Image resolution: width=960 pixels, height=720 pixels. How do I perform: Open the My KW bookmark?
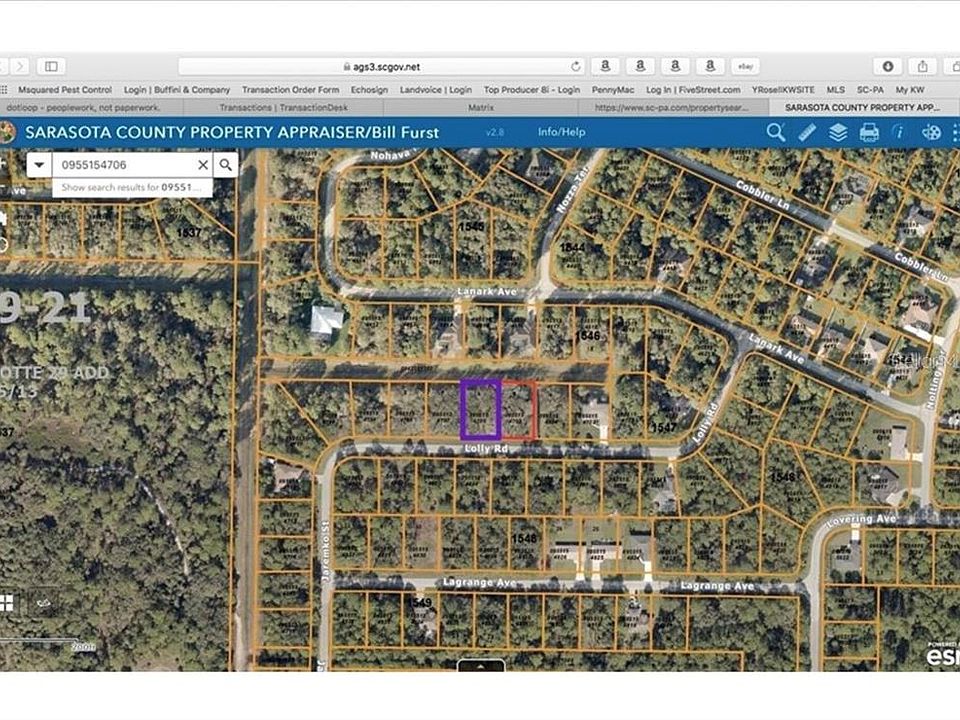[910, 89]
